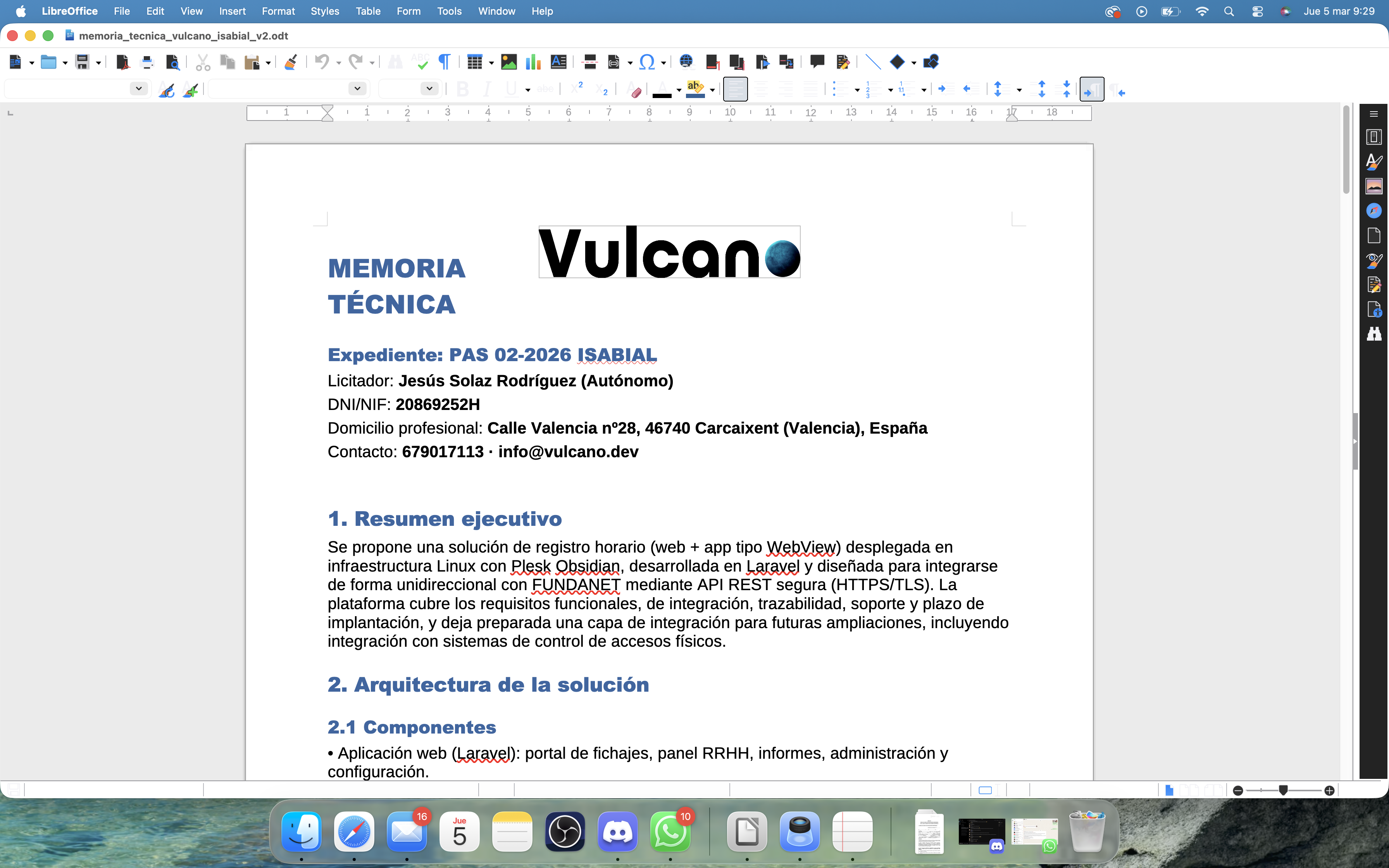Toggle justified paragraph alignment

810,90
